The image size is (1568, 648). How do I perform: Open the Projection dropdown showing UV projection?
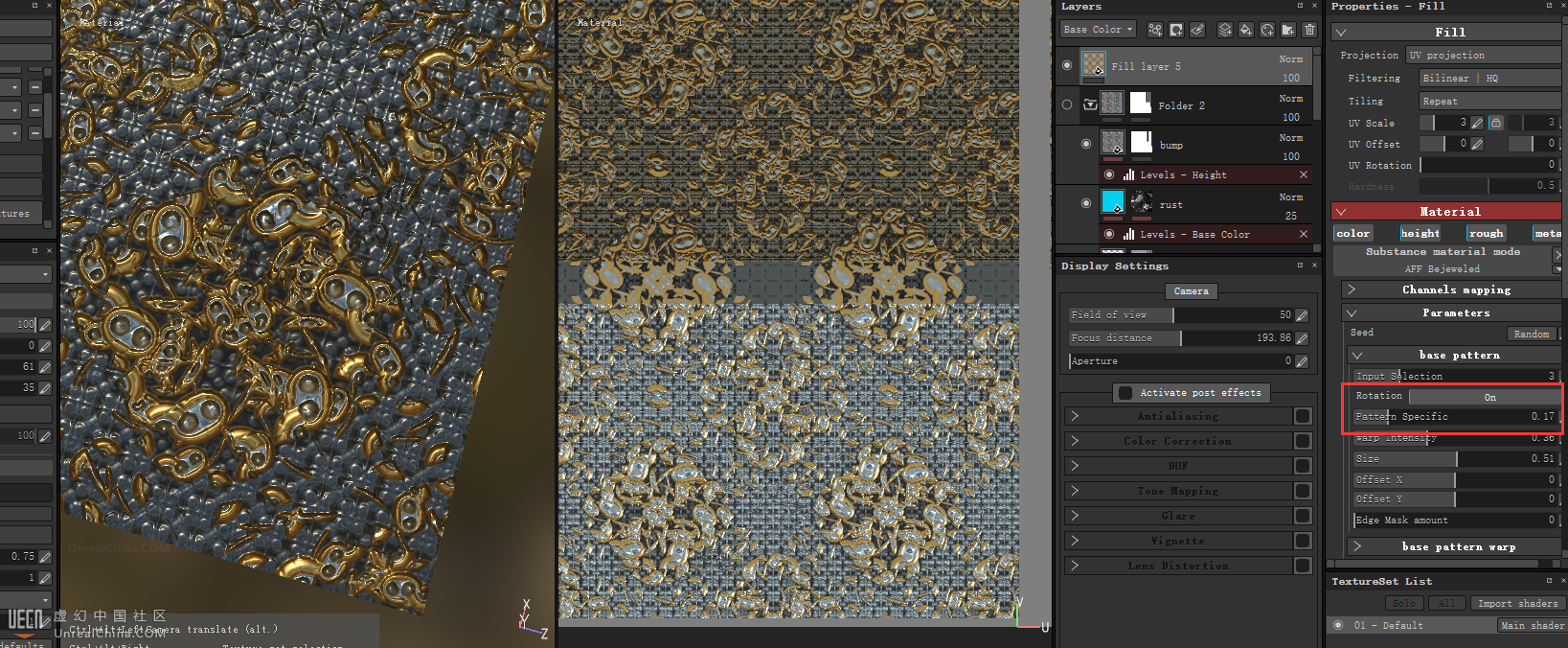pyautogui.click(x=1483, y=56)
